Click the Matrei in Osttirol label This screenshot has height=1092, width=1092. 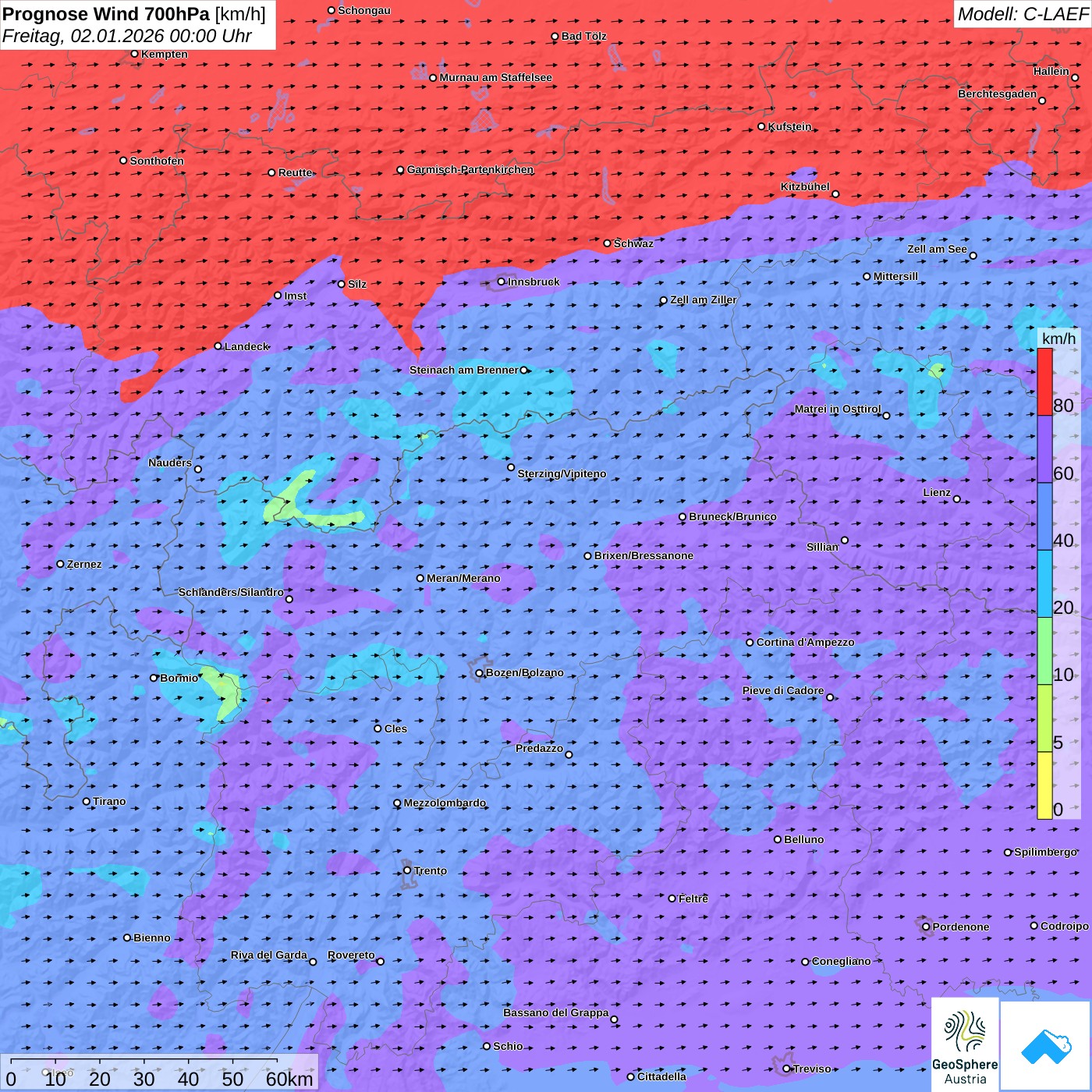click(x=838, y=409)
